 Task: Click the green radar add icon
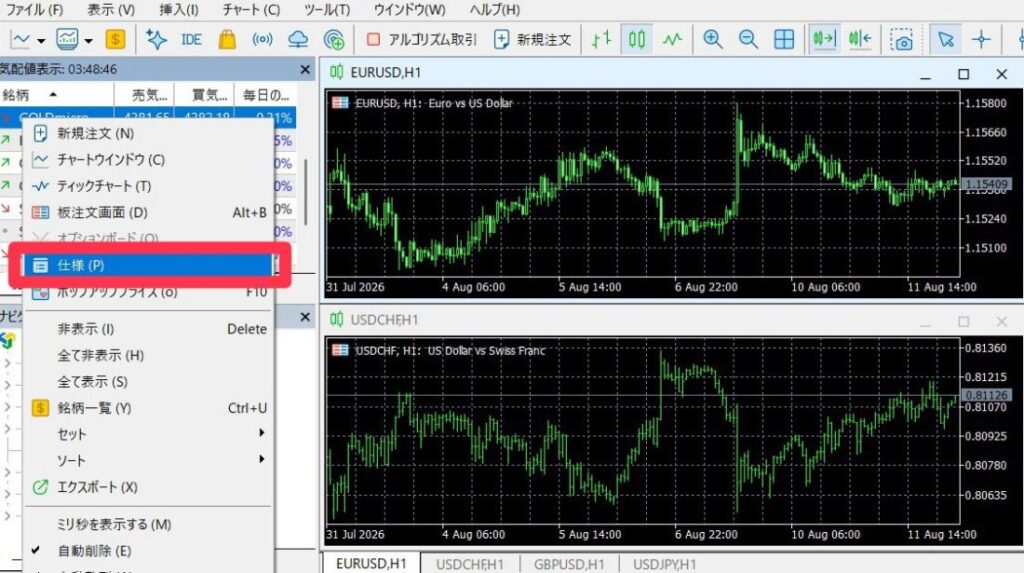(334, 40)
